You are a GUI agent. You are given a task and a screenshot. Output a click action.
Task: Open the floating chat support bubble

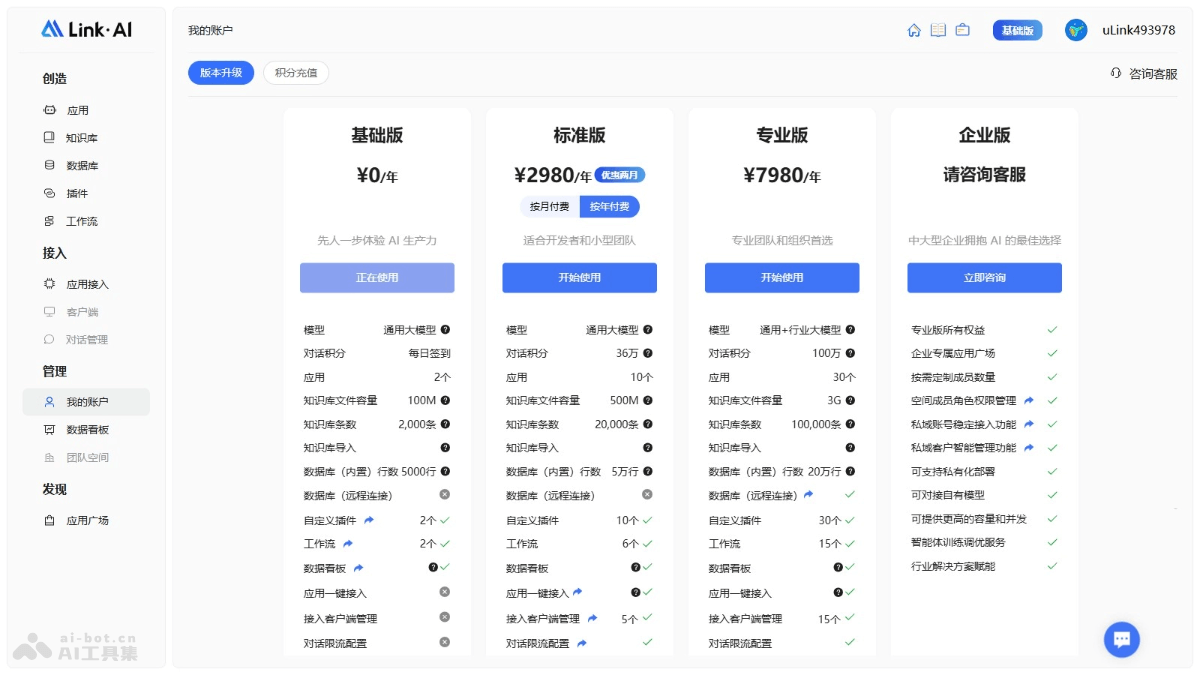click(1121, 639)
